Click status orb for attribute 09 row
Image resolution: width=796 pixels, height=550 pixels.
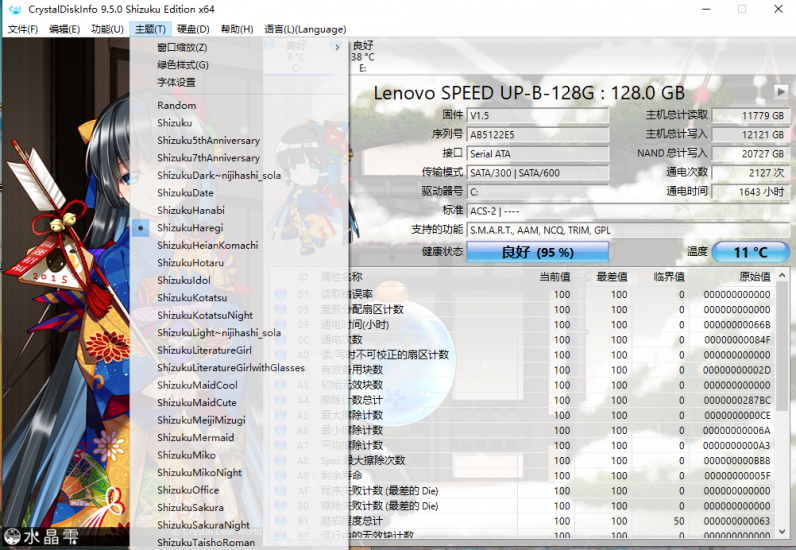click(280, 325)
